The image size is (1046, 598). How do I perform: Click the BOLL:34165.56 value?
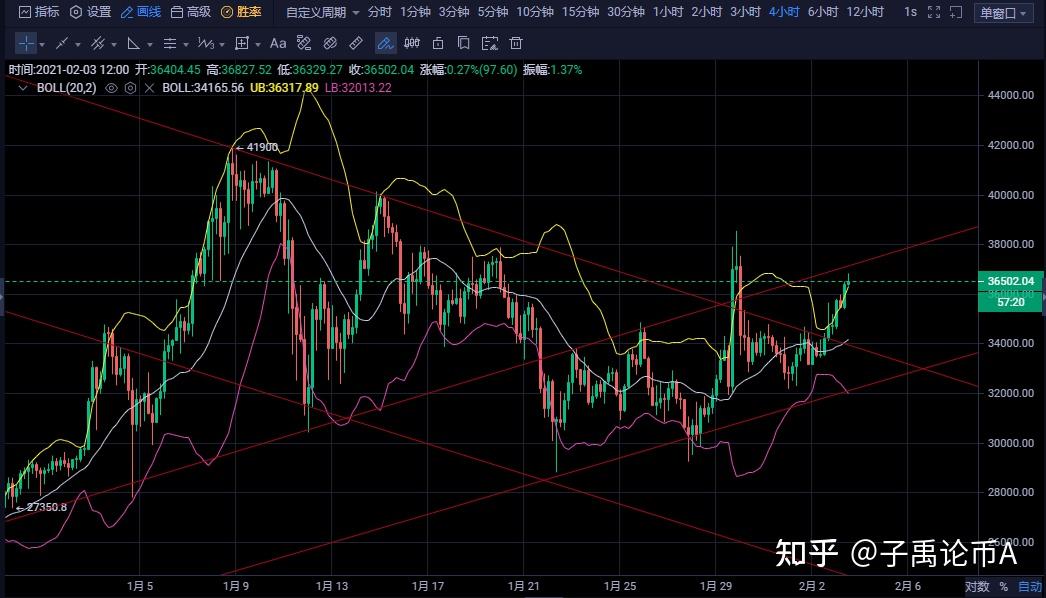pos(203,87)
